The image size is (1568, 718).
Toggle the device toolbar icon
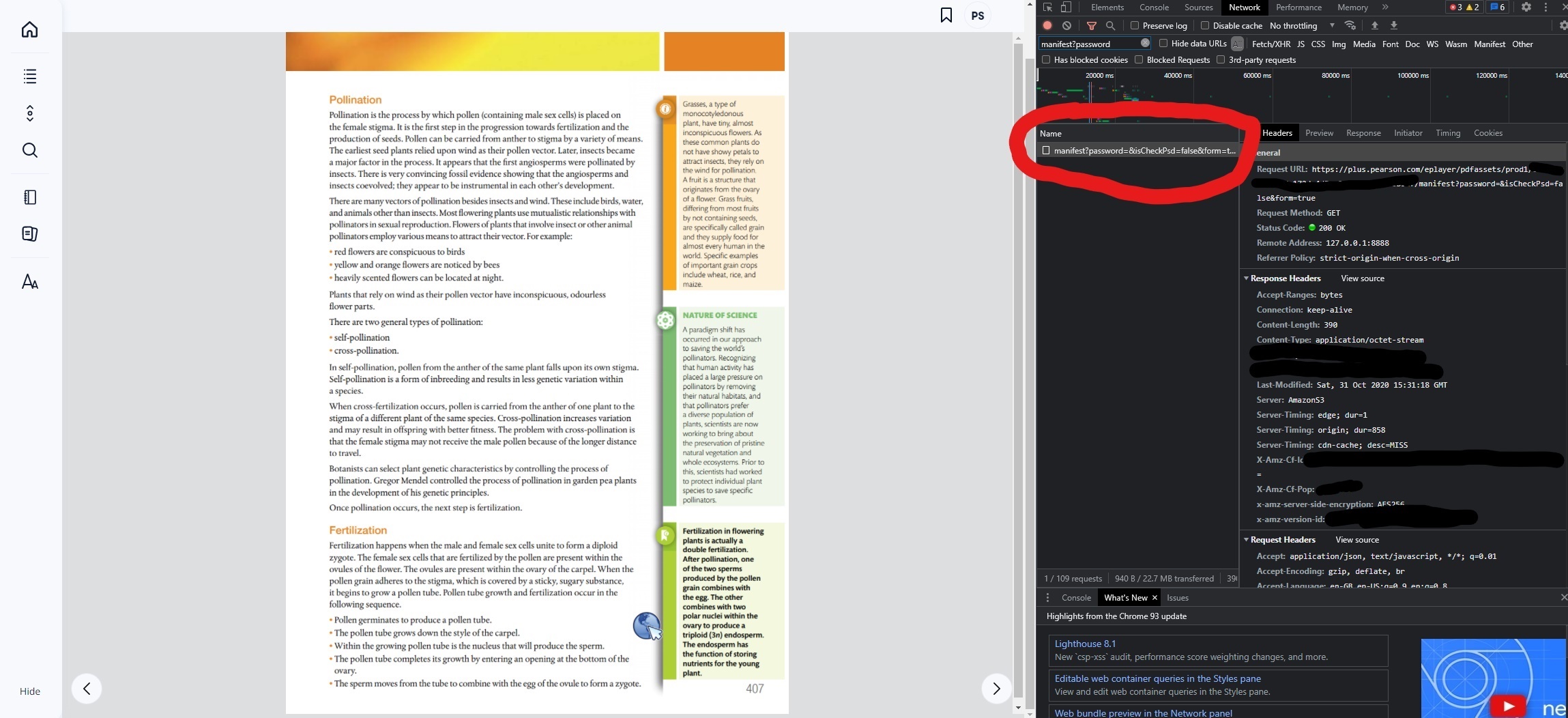(x=1066, y=8)
